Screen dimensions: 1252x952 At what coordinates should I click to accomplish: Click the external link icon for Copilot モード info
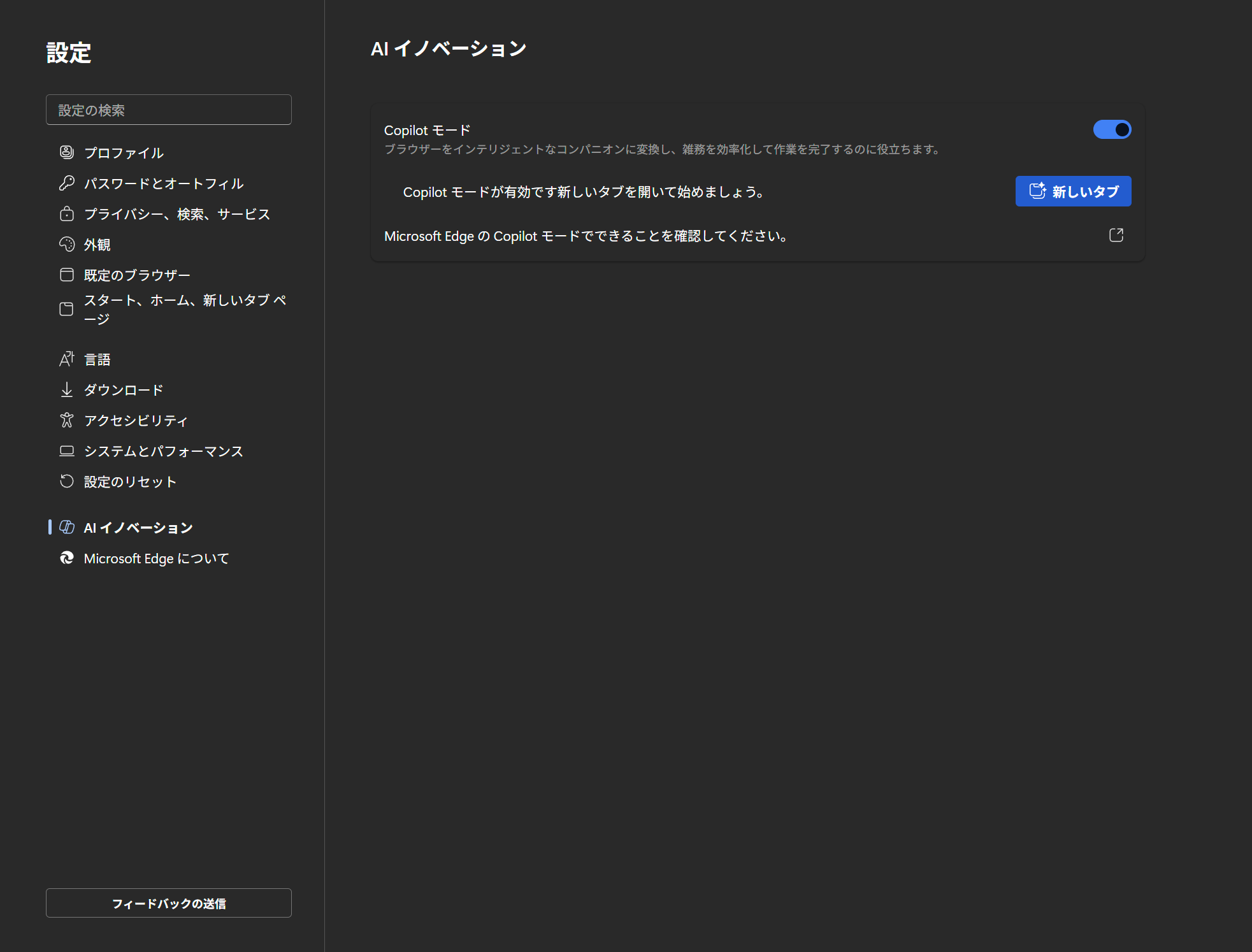1116,235
